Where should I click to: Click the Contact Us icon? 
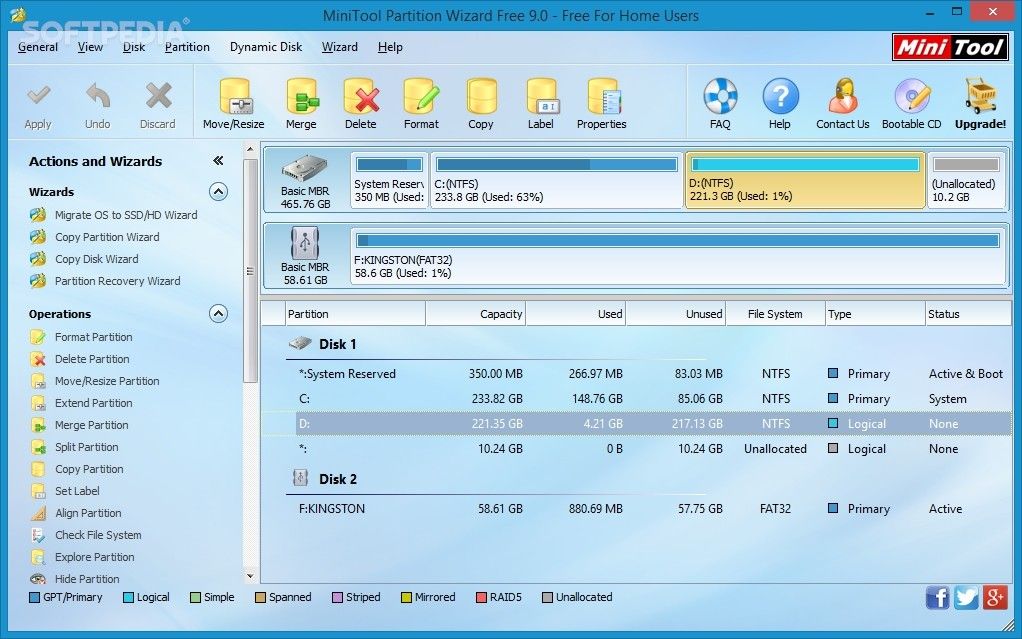click(x=843, y=96)
